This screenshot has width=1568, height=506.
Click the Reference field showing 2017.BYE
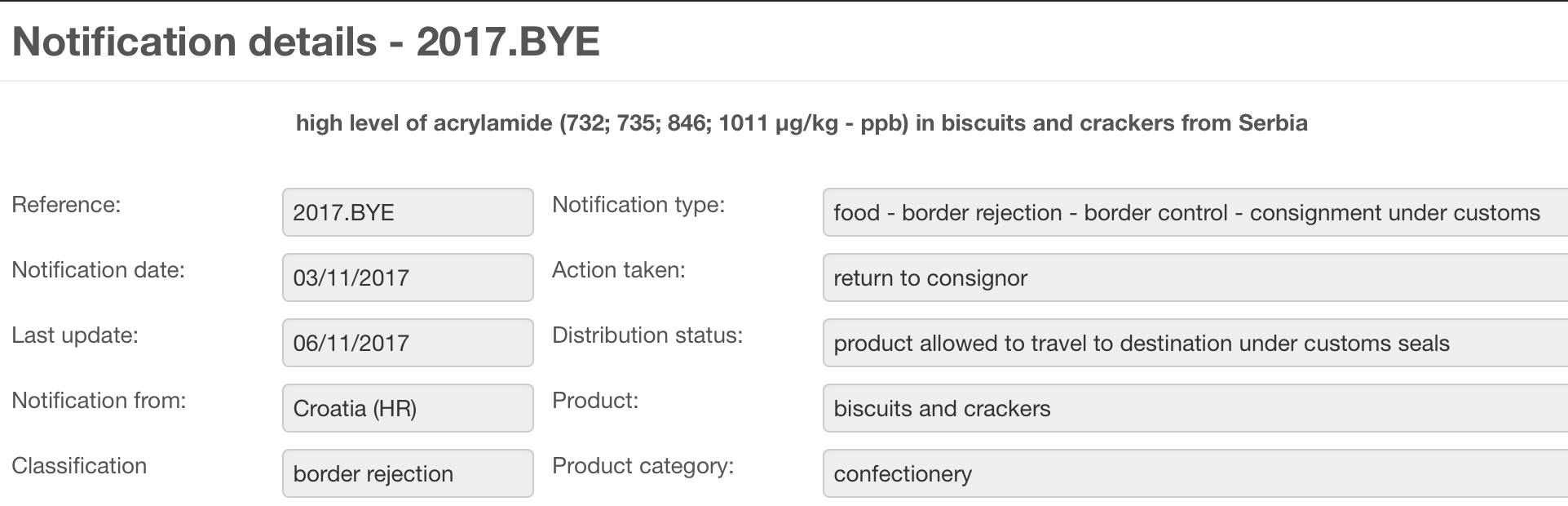point(408,212)
